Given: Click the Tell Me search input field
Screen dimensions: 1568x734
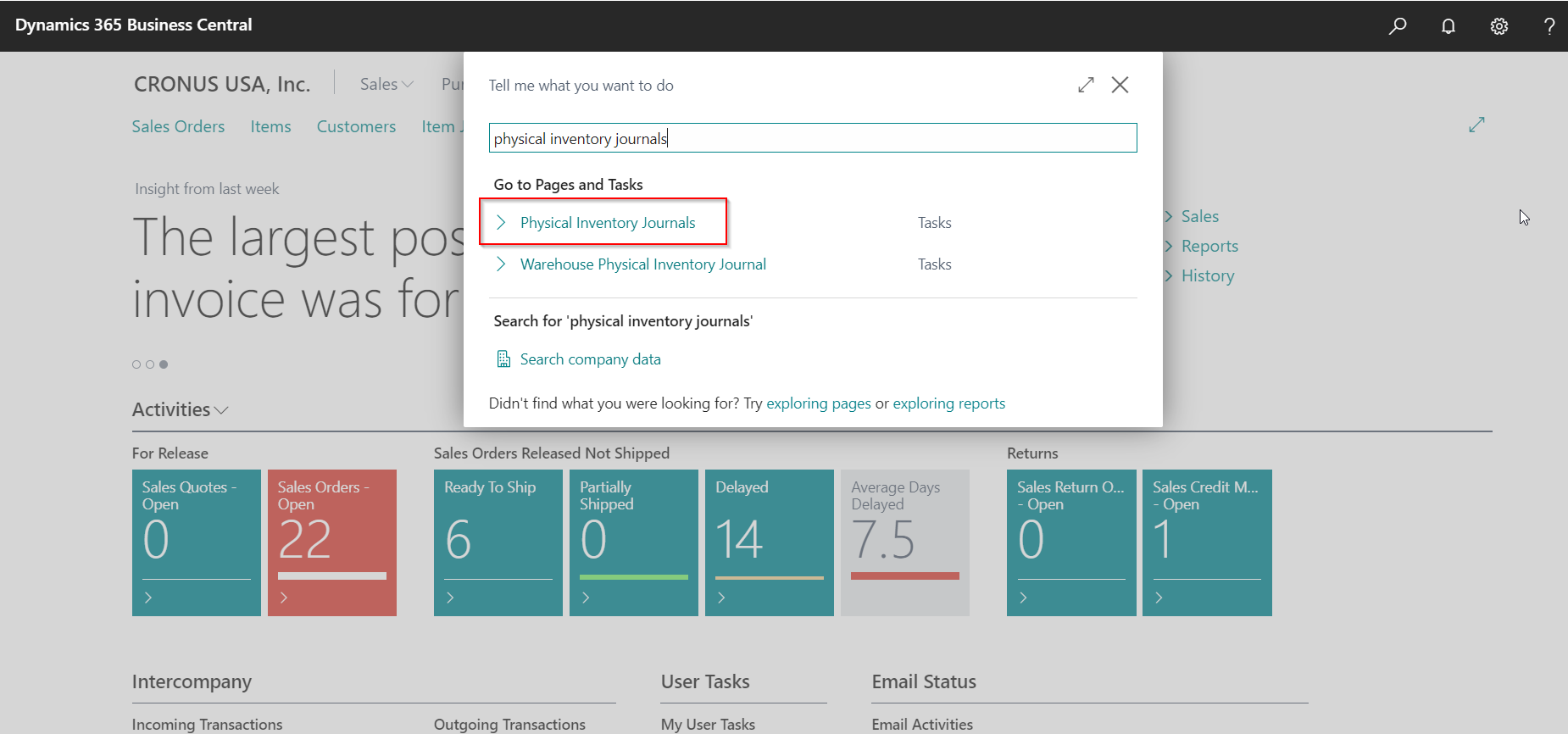Looking at the screenshot, I should pos(813,138).
